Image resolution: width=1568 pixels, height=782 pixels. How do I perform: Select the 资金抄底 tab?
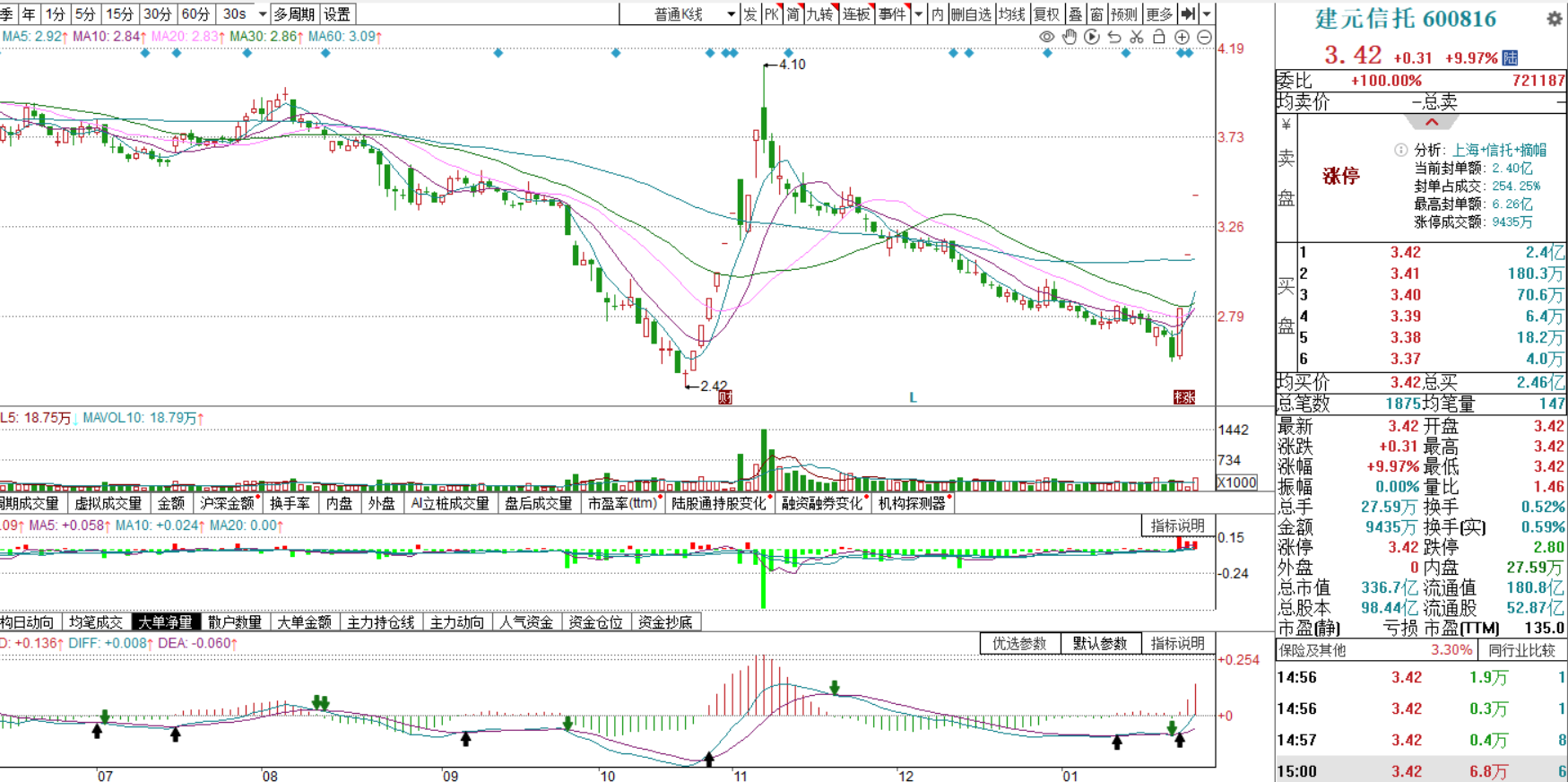(665, 621)
